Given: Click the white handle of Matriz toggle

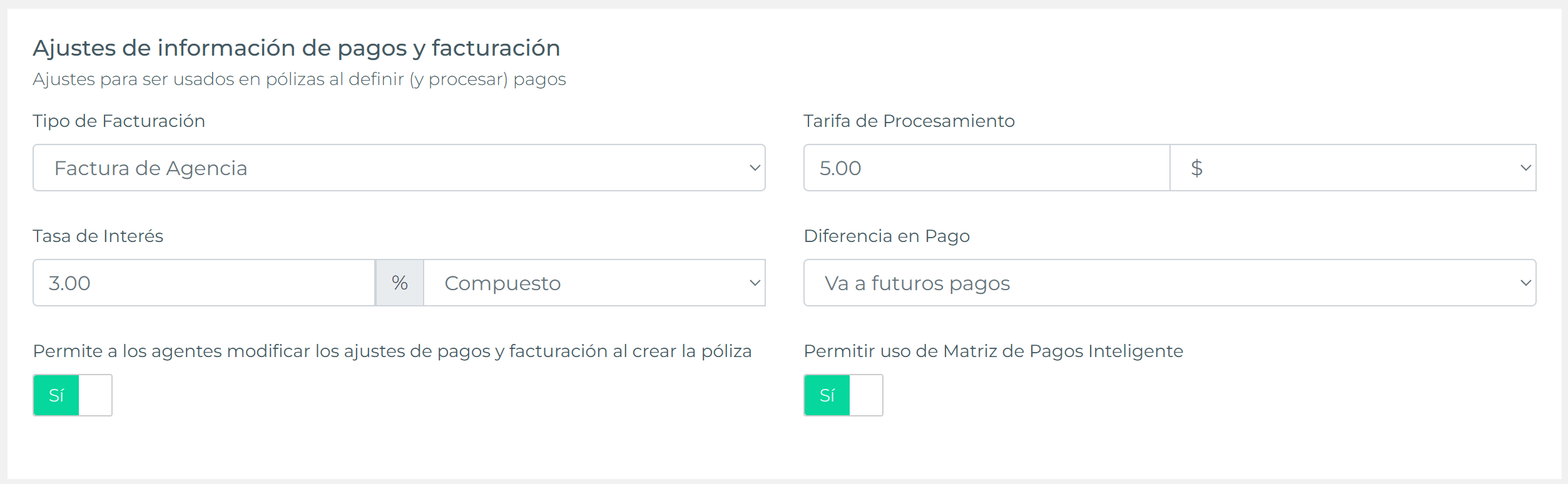Looking at the screenshot, I should 866,395.
